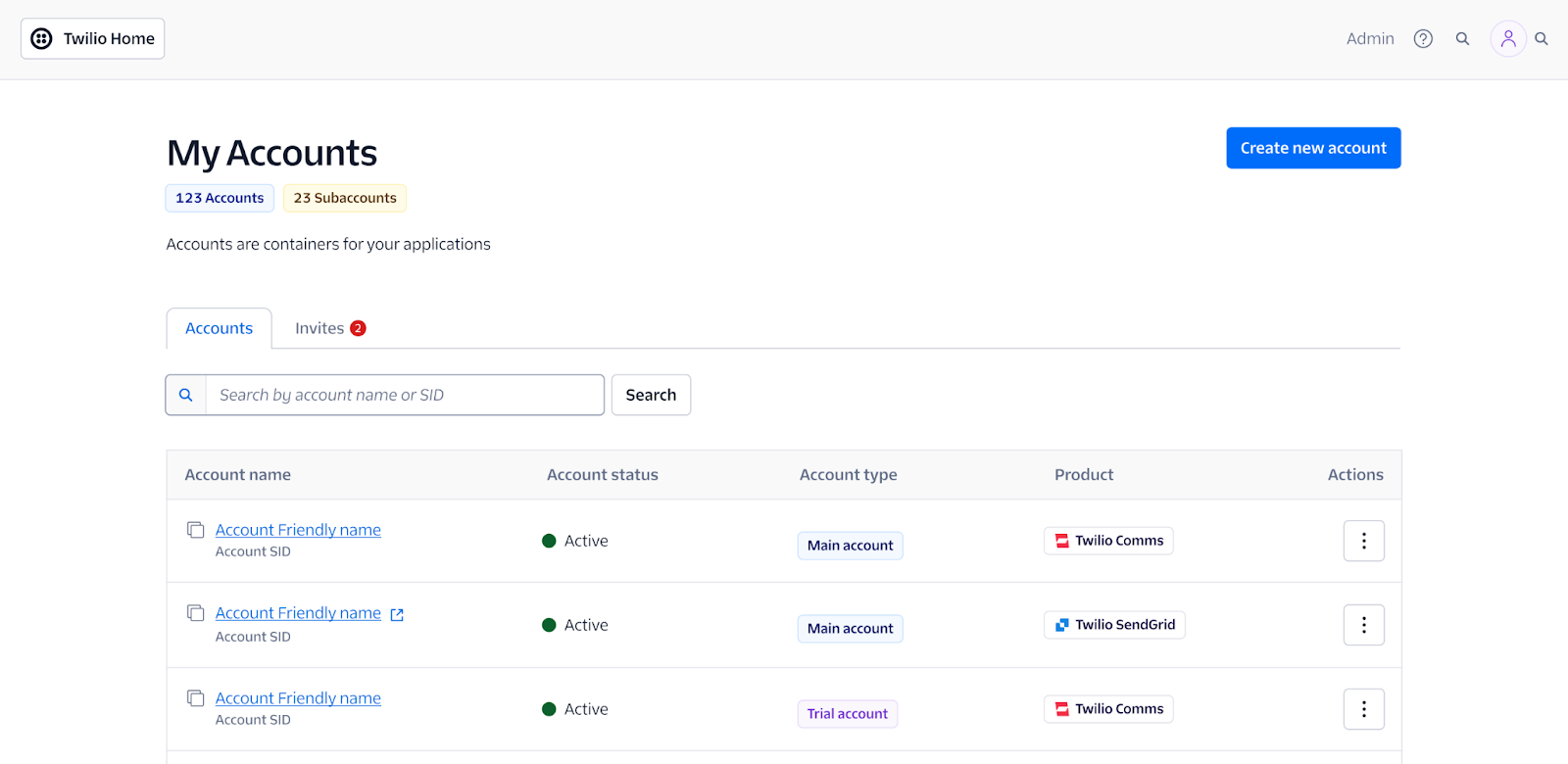1568x764 pixels.
Task: Open actions menu for first account row
Action: 1364,541
